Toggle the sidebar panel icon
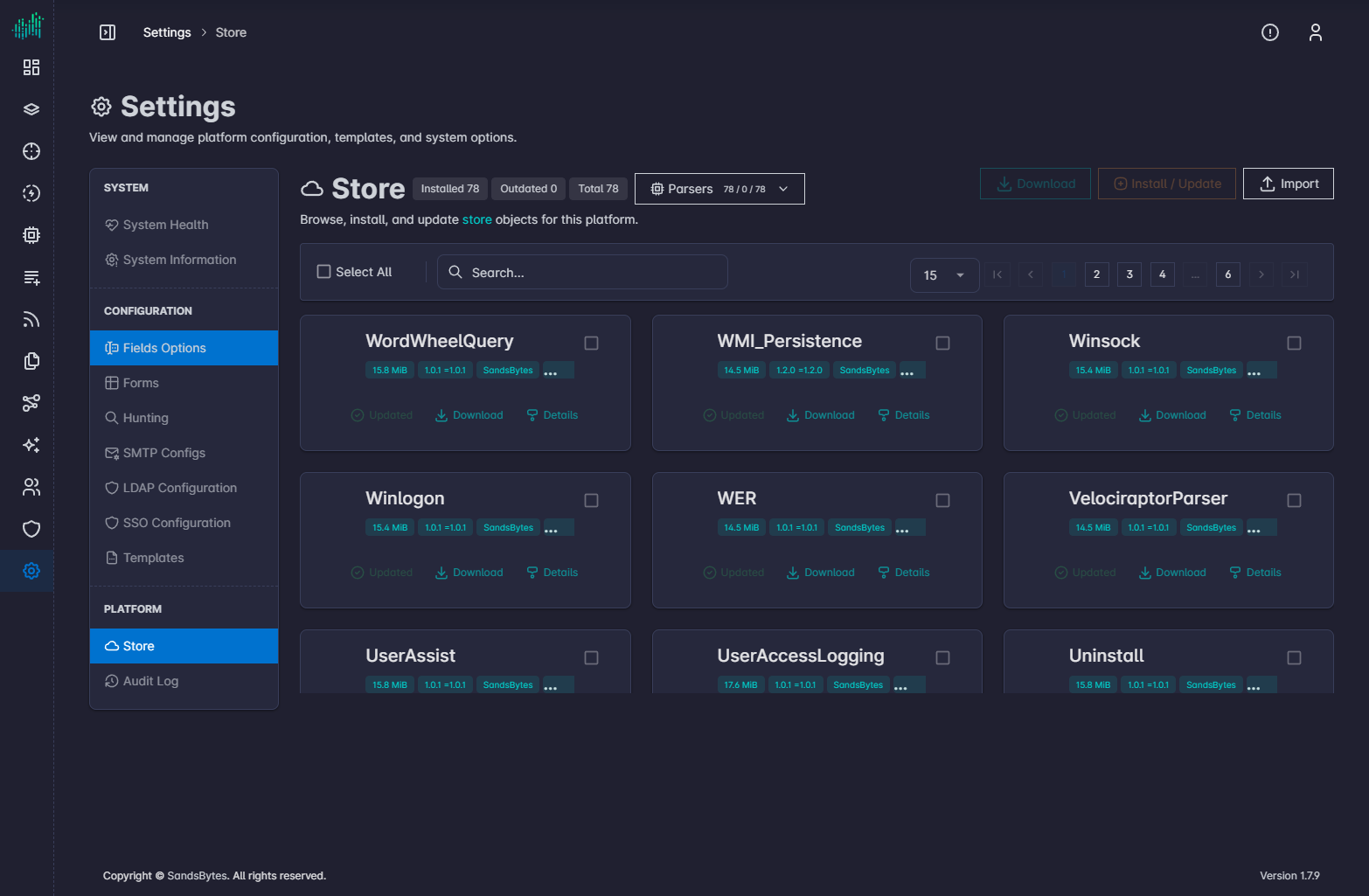The width and height of the screenshot is (1369, 896). (108, 32)
